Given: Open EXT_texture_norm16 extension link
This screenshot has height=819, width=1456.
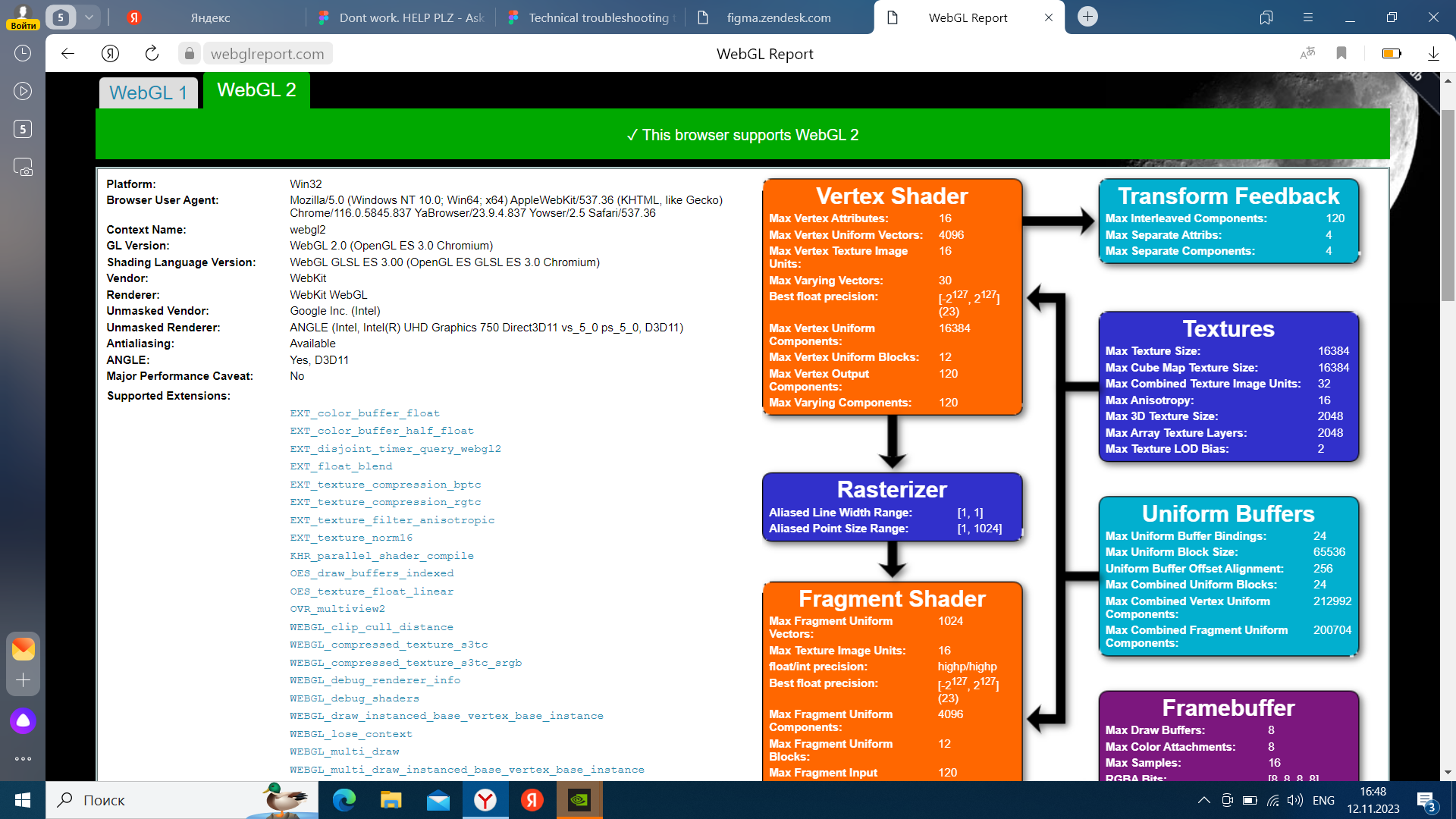Looking at the screenshot, I should pos(351,538).
